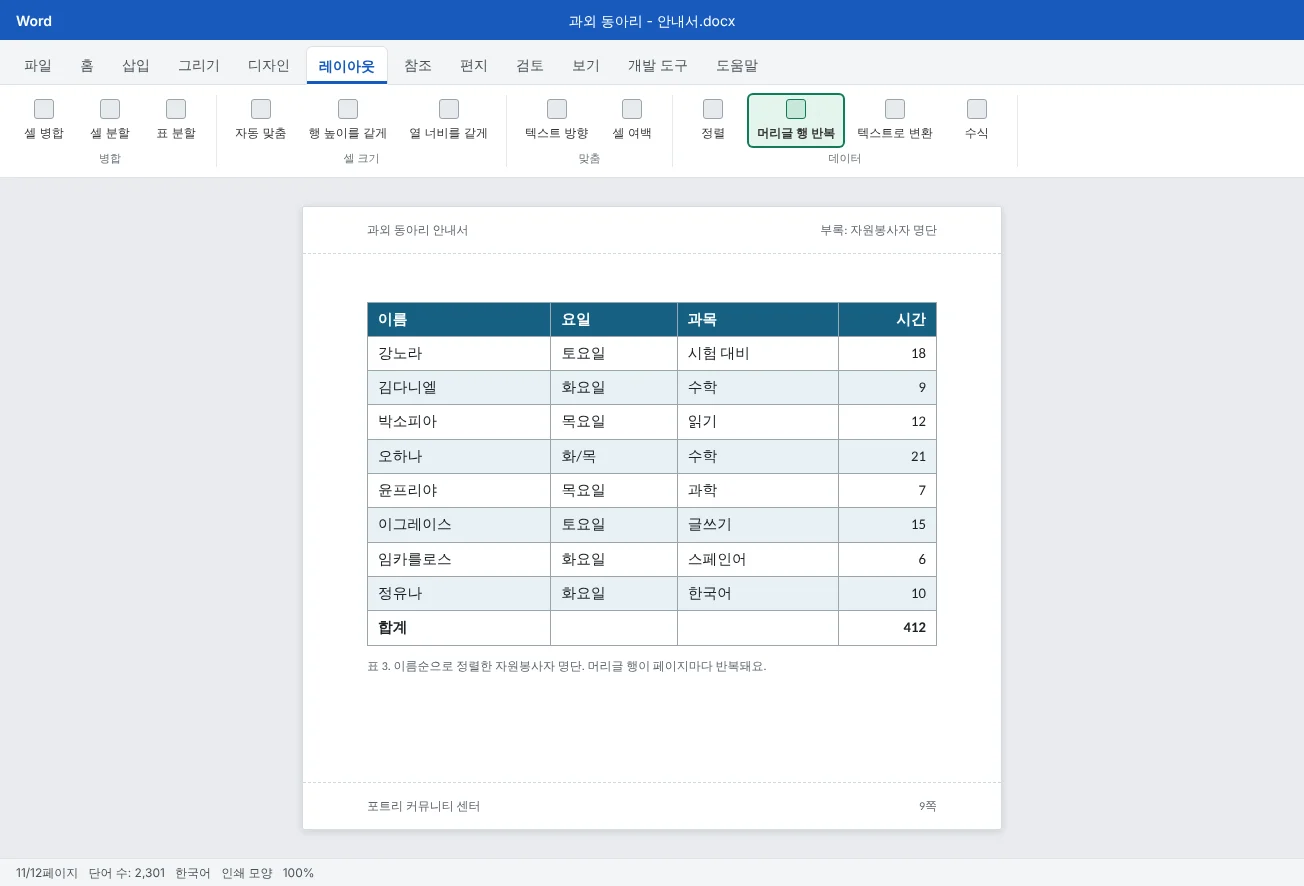Click the 11/12페이지 page indicator

point(47,873)
